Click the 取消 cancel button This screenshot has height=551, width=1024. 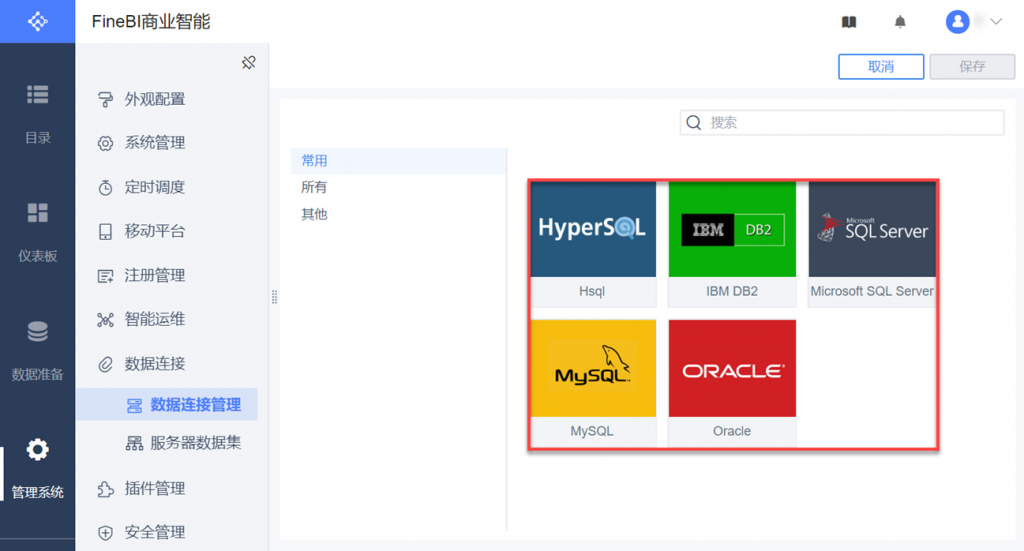click(x=881, y=66)
